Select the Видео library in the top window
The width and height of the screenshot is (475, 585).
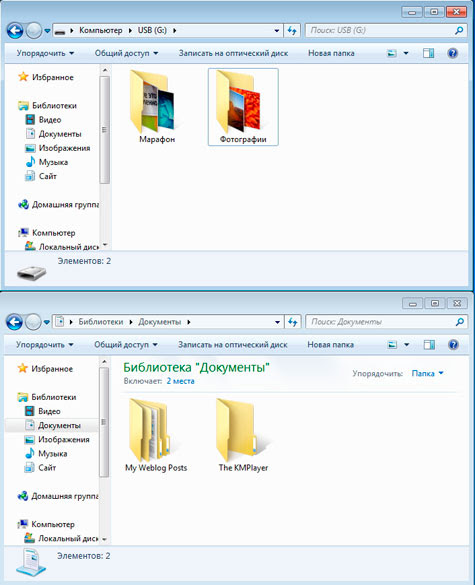(x=43, y=120)
